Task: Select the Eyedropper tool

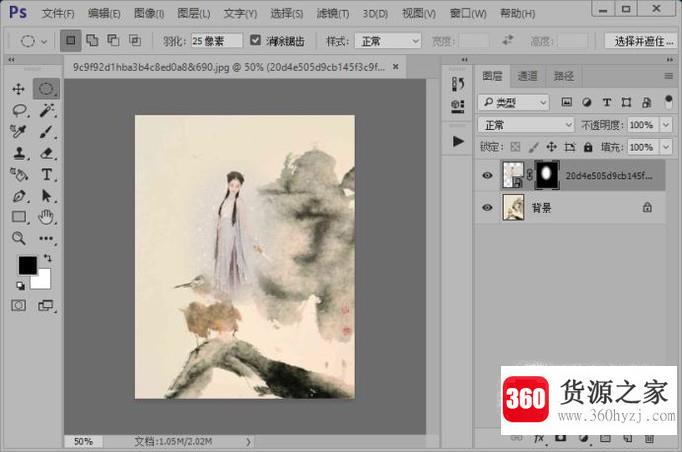Action: tap(18, 131)
